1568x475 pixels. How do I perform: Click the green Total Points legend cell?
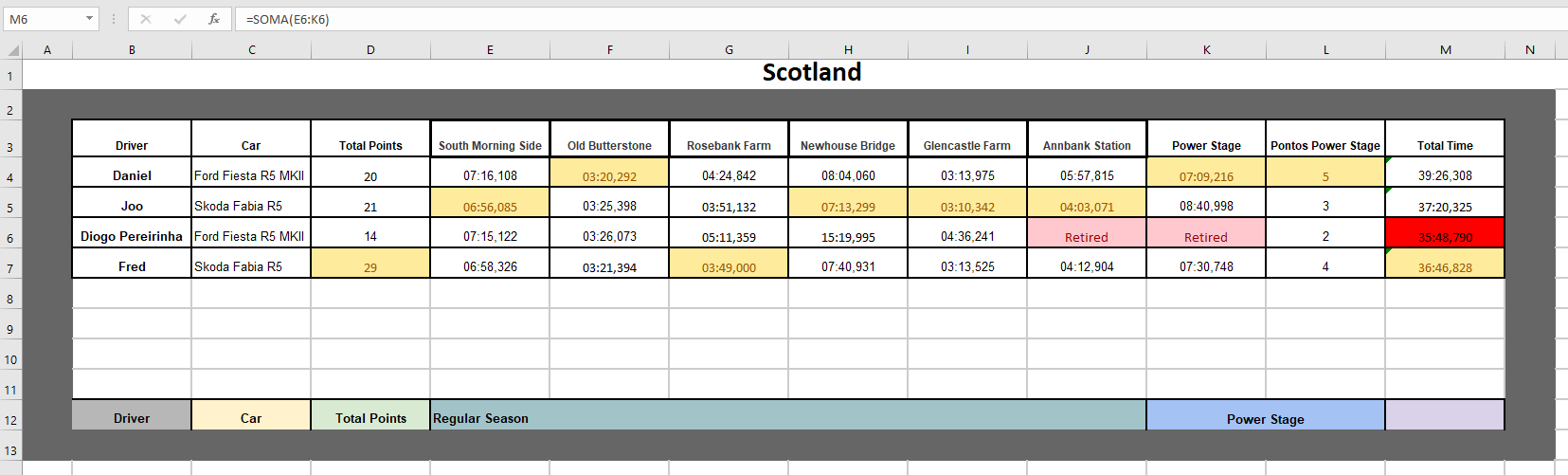tap(370, 415)
